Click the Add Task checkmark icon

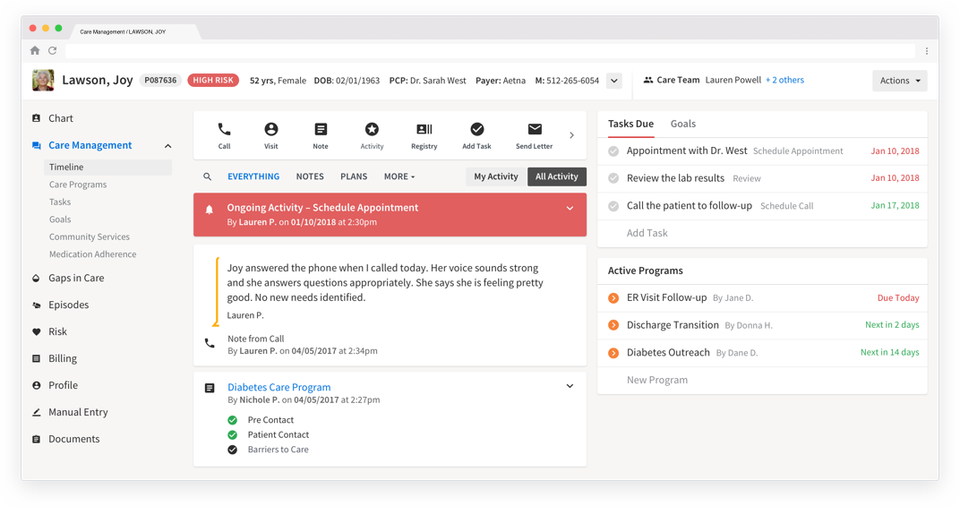tap(477, 130)
